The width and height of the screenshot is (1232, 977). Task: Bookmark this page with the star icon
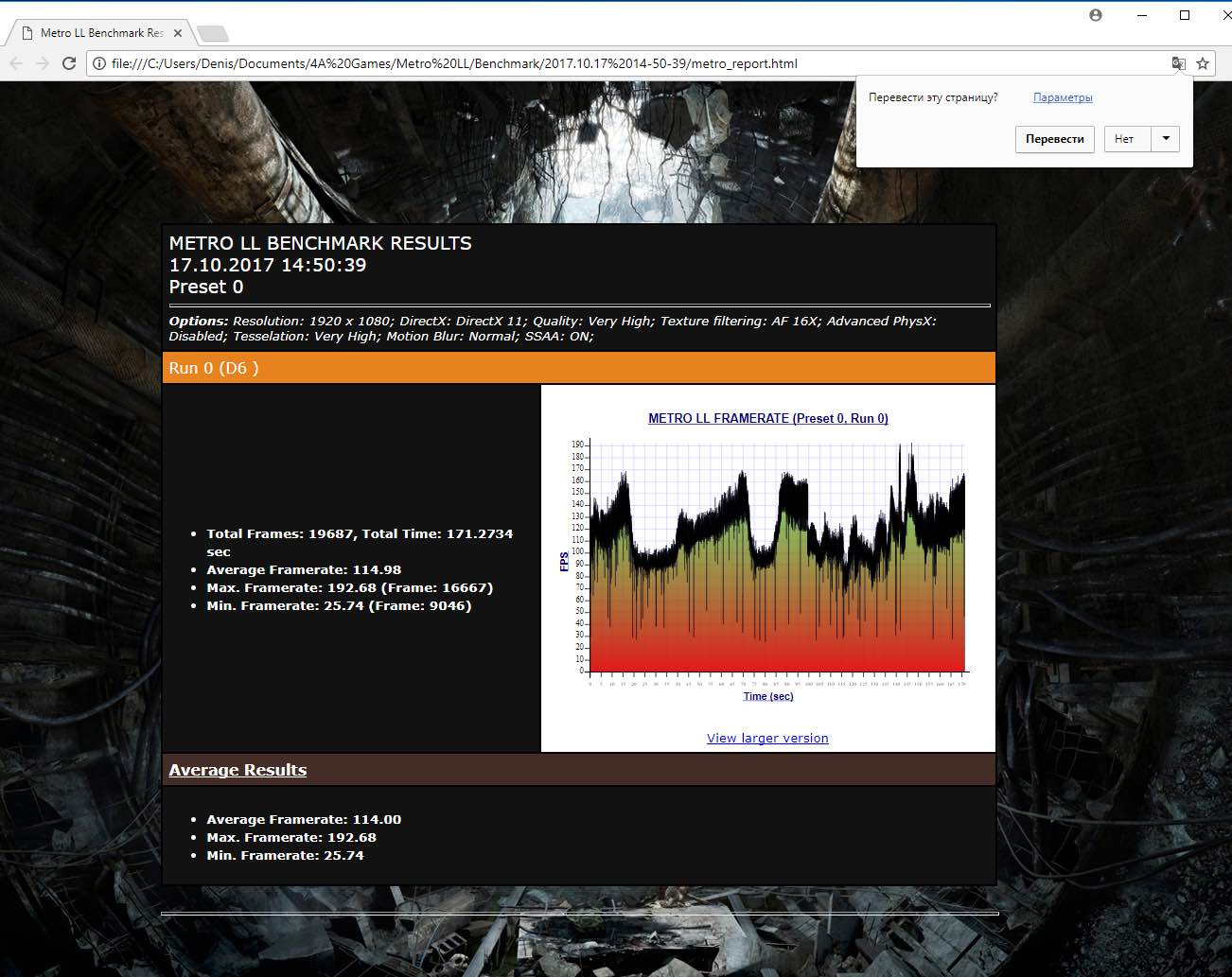point(1203,63)
